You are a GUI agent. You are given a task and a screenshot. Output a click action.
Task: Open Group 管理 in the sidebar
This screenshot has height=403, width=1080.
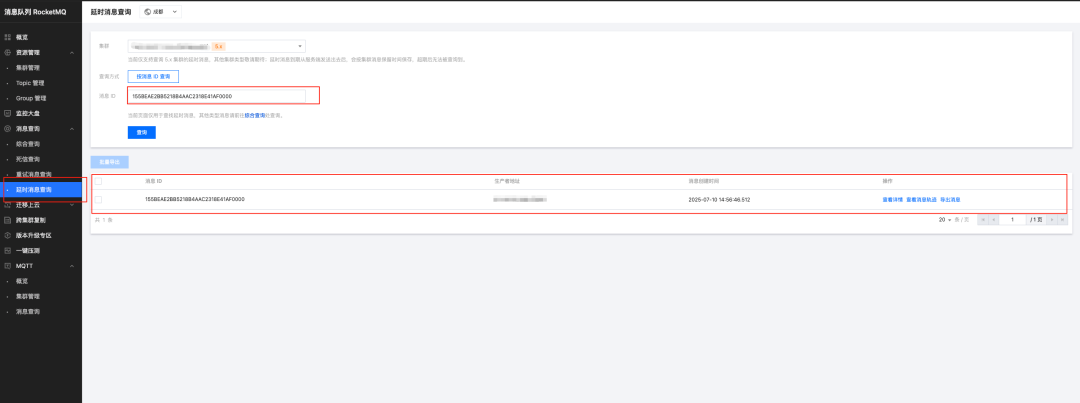pyautogui.click(x=31, y=99)
